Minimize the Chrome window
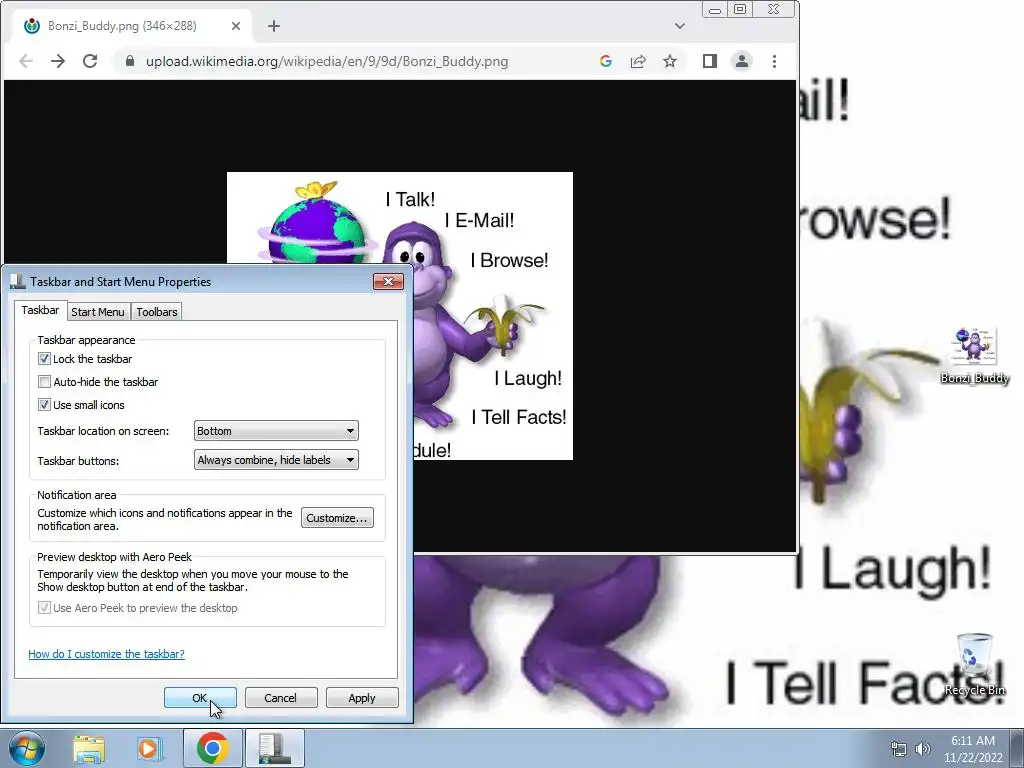The height and width of the screenshot is (768, 1024). 715,9
